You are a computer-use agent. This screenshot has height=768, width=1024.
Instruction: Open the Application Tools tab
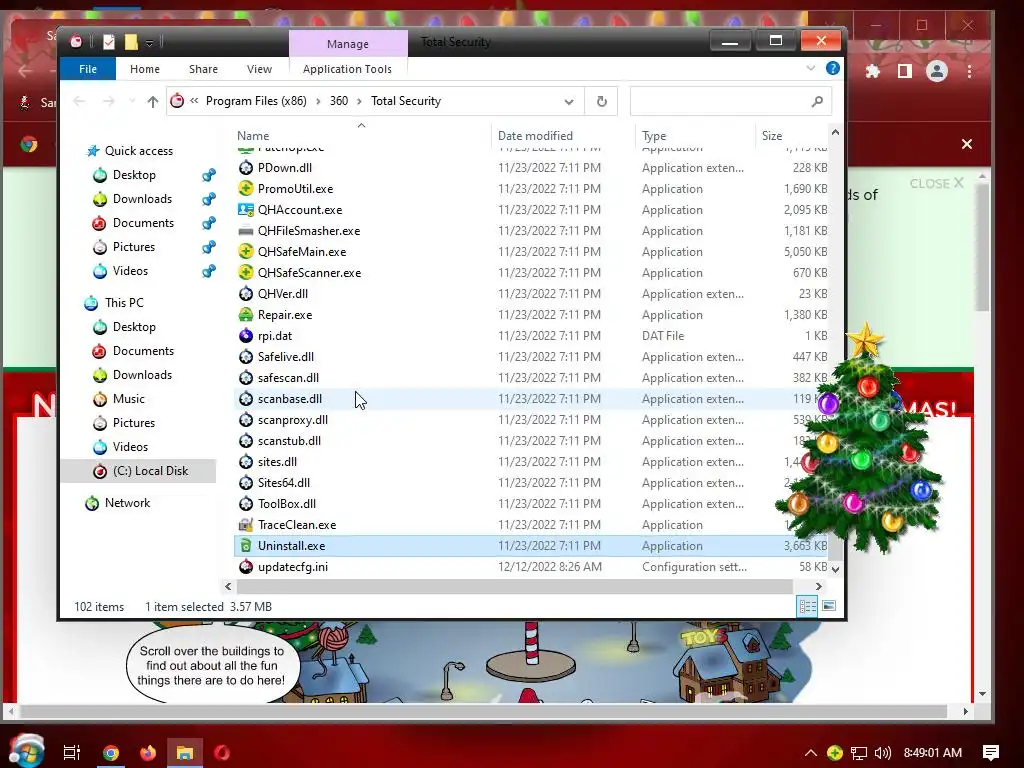pos(347,69)
